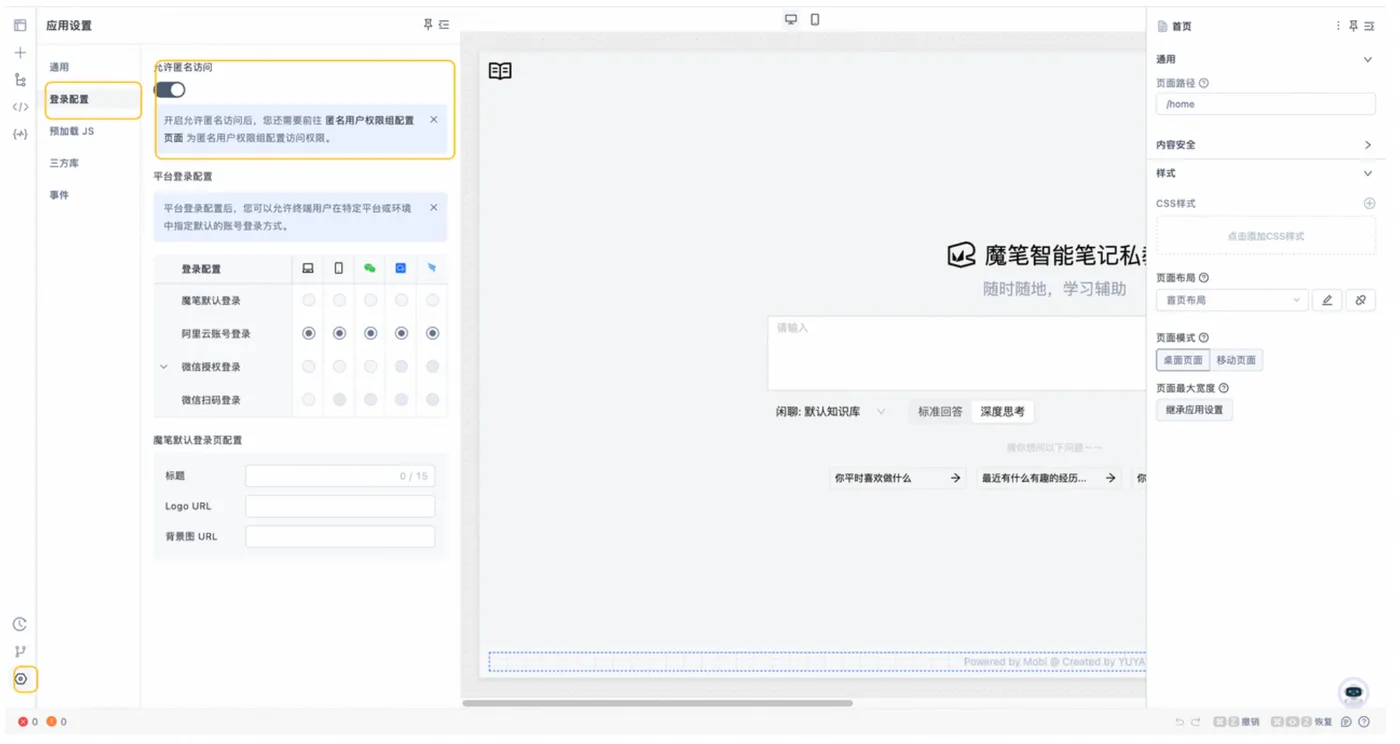Pin the 首页 properties panel
Image resolution: width=1400 pixels, height=744 pixels.
pos(1354,26)
